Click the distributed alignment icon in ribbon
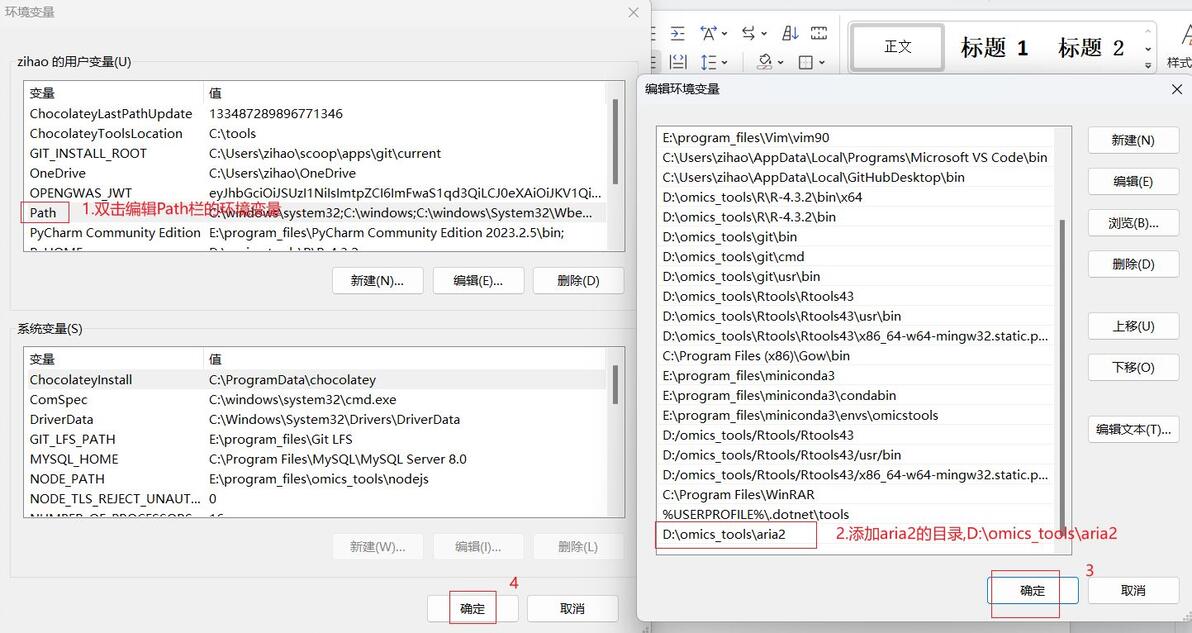This screenshot has height=633, width=1192. tap(679, 62)
